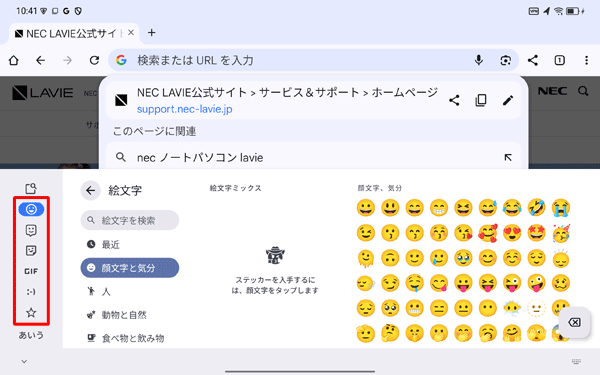Tap the keyboard switcher icon in the bottom bar
Screen dimensions: 600x375
576,361
